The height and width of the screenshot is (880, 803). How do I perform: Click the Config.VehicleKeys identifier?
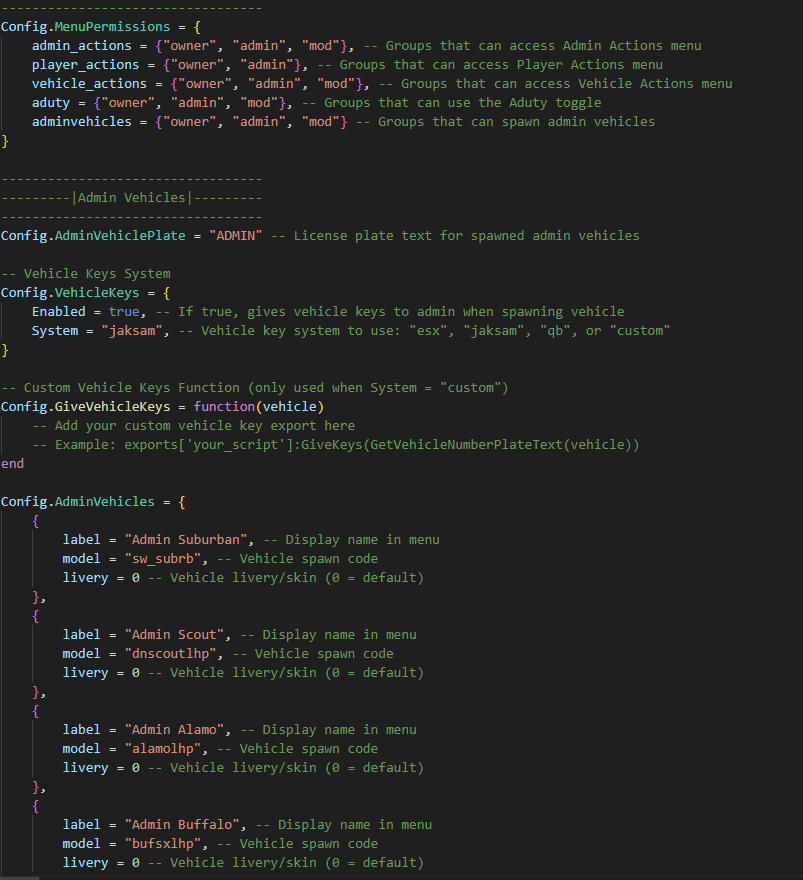click(70, 293)
